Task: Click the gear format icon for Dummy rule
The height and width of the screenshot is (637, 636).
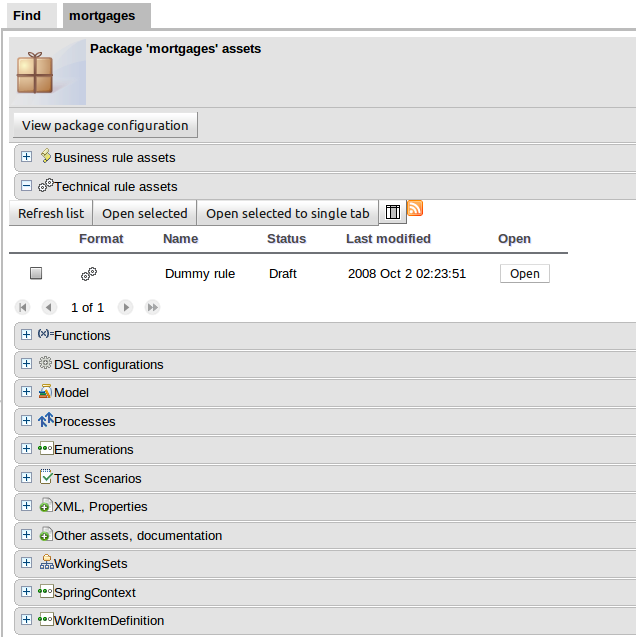Action: (89, 273)
